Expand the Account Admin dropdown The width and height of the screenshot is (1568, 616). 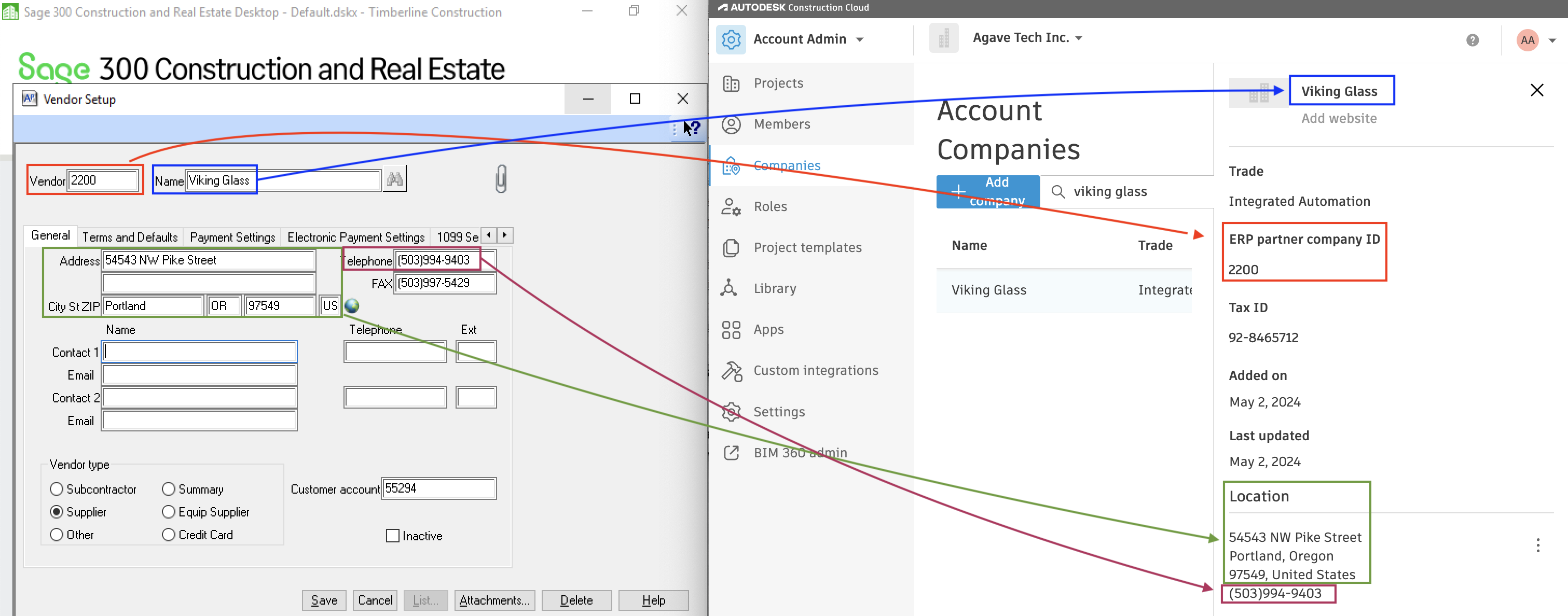click(x=859, y=39)
